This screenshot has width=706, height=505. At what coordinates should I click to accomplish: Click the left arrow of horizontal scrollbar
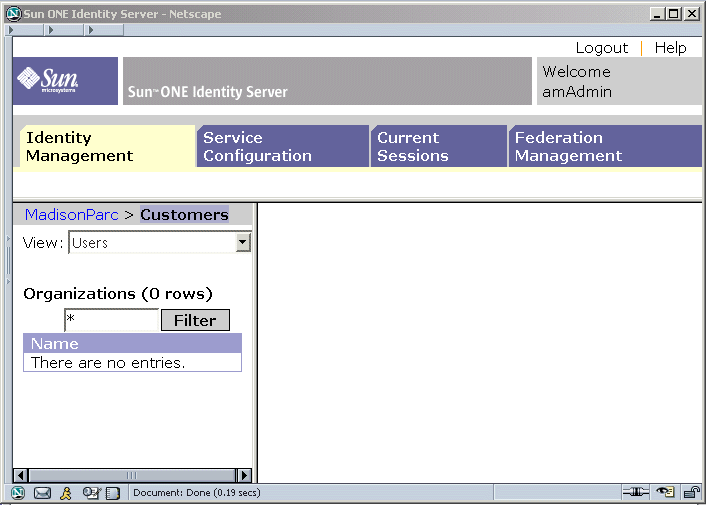(21, 475)
